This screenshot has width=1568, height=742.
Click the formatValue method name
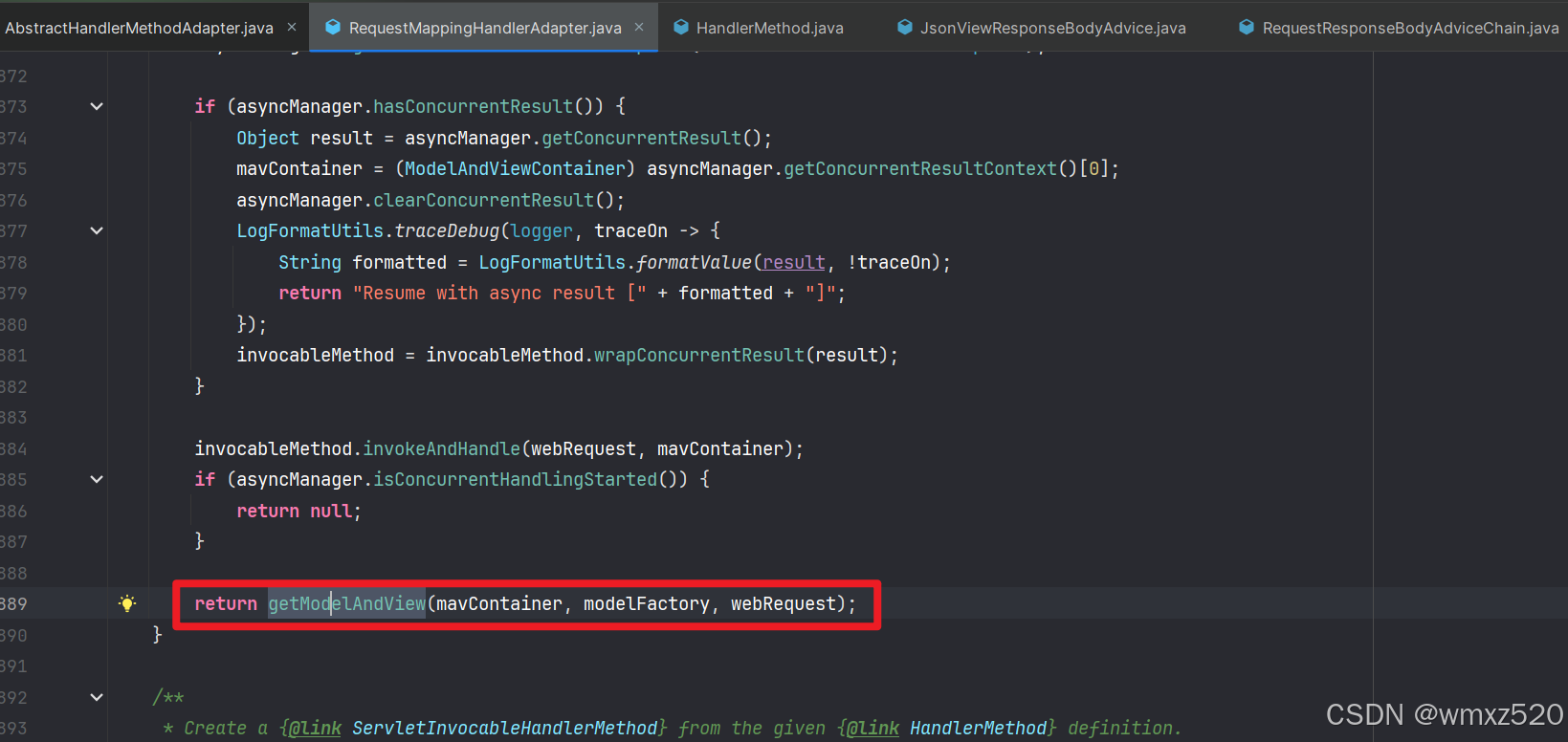[x=694, y=262]
